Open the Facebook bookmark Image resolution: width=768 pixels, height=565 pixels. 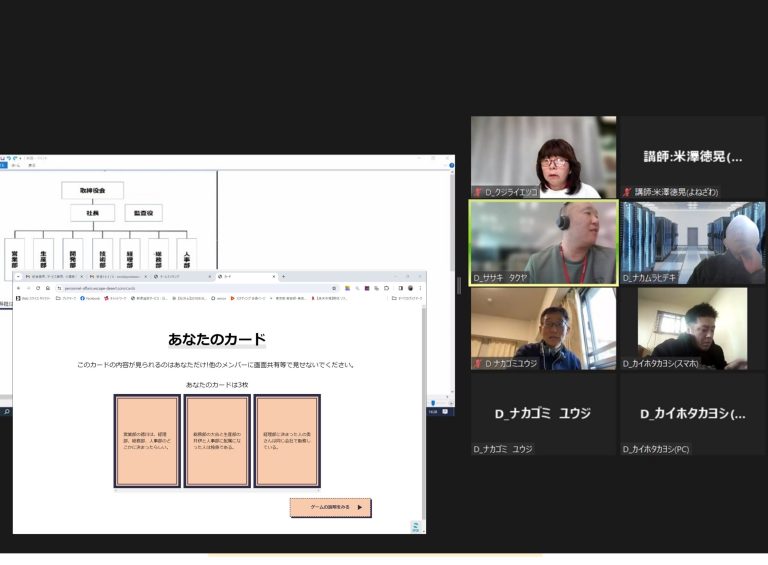tap(90, 298)
